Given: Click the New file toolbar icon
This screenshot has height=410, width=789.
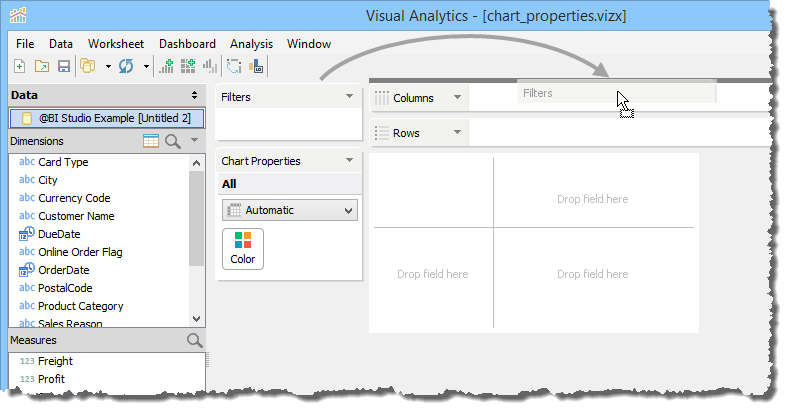Looking at the screenshot, I should click(21, 67).
